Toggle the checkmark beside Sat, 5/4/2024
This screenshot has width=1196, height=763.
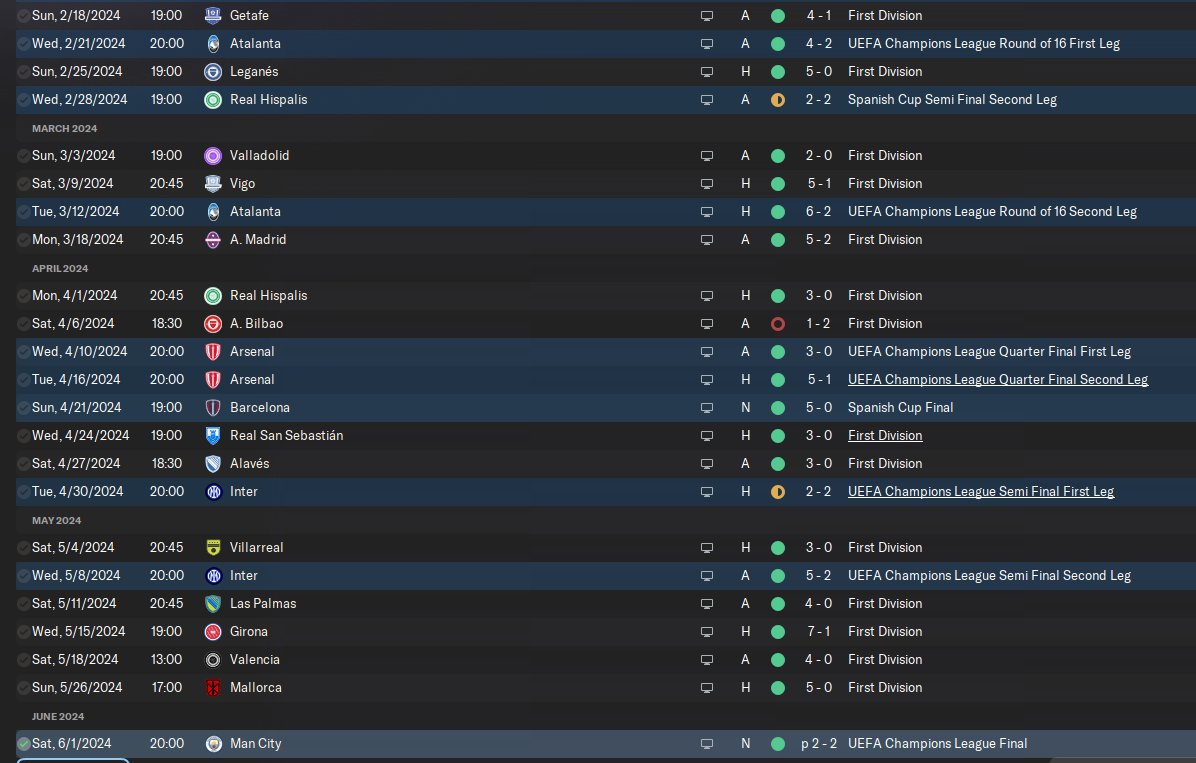[x=24, y=547]
